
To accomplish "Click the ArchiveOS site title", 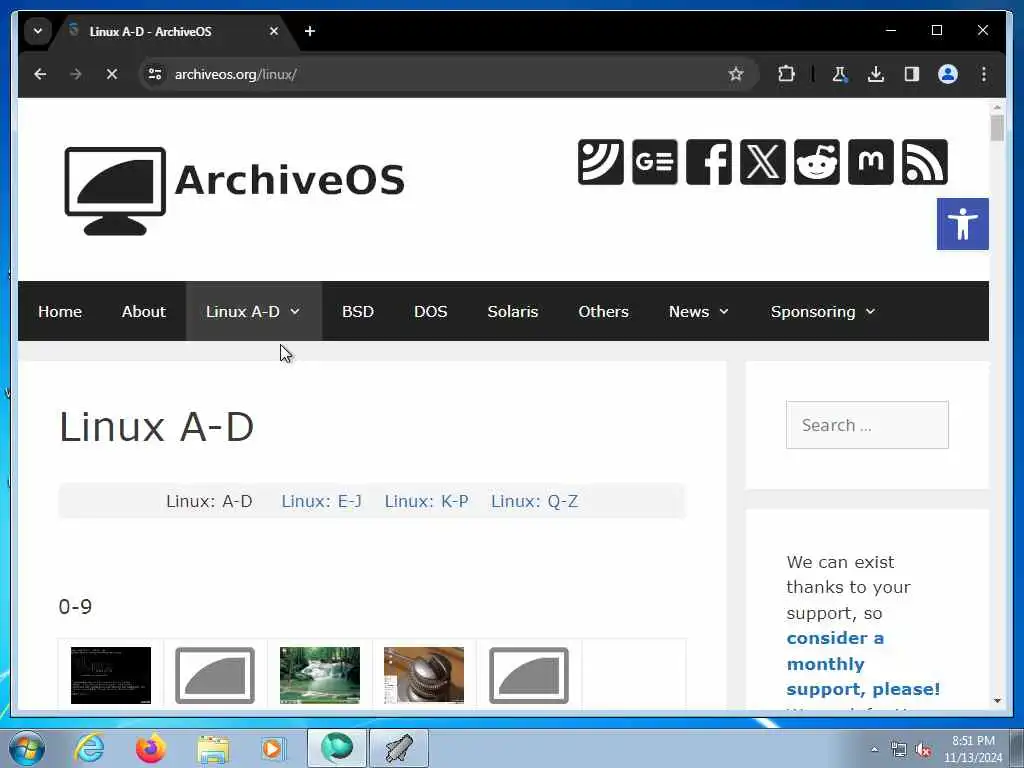I will coord(290,180).
